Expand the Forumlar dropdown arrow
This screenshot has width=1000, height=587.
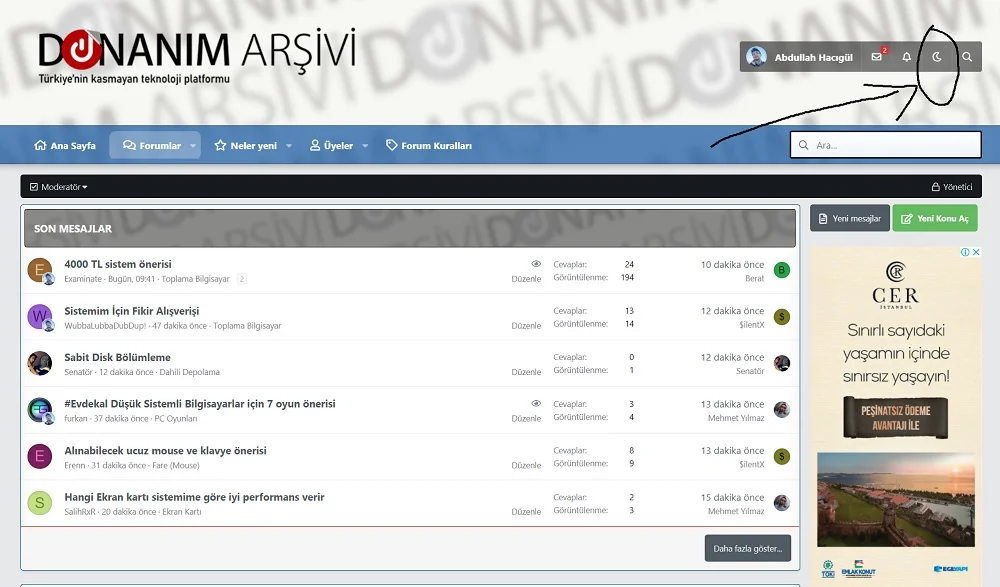pos(193,145)
